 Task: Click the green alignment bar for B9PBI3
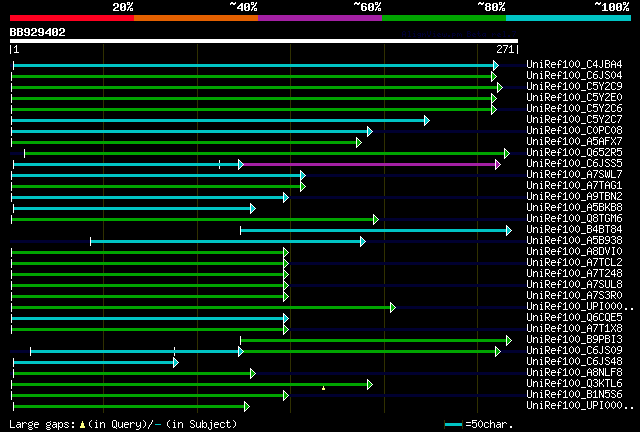click(x=373, y=340)
